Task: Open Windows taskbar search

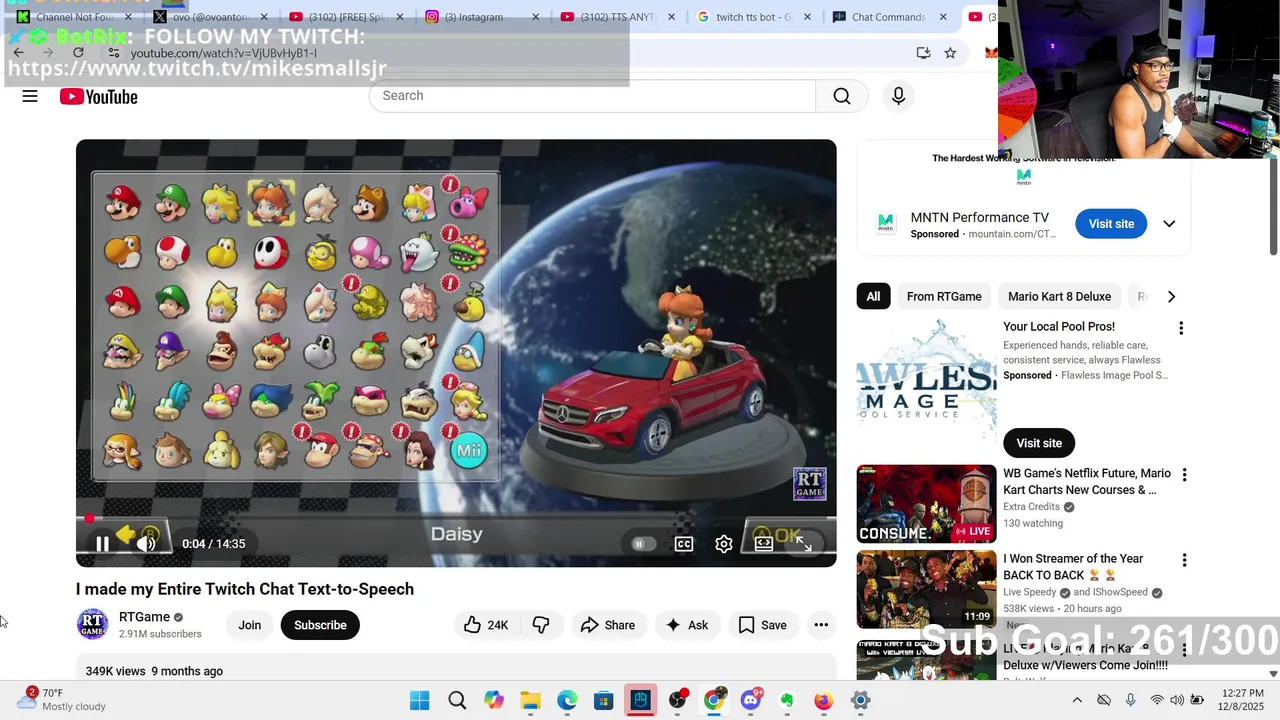Action: point(457,700)
